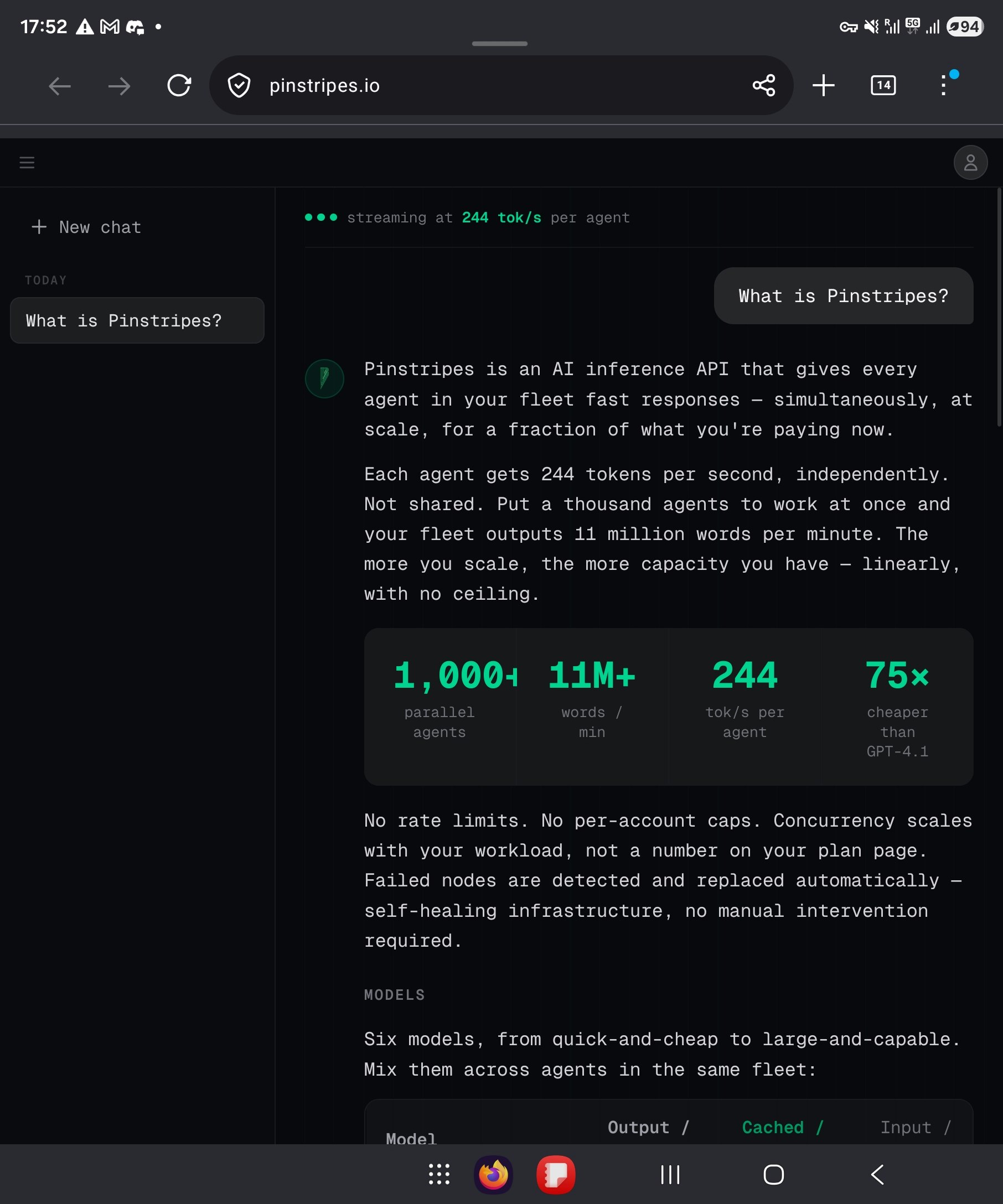Open the user profile avatar
The width and height of the screenshot is (1003, 1204).
pos(970,163)
